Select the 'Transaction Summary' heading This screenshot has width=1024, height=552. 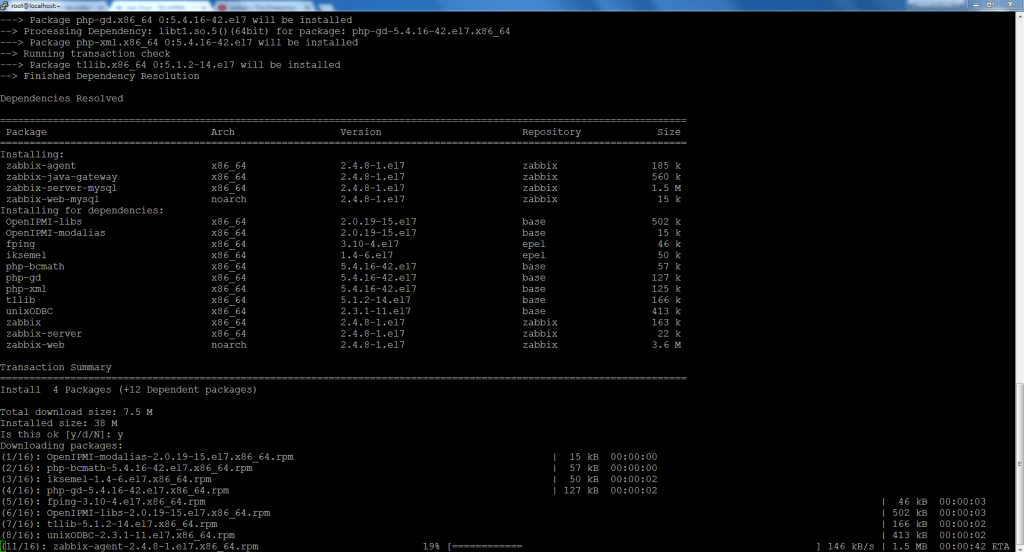pyautogui.click(x=56, y=367)
